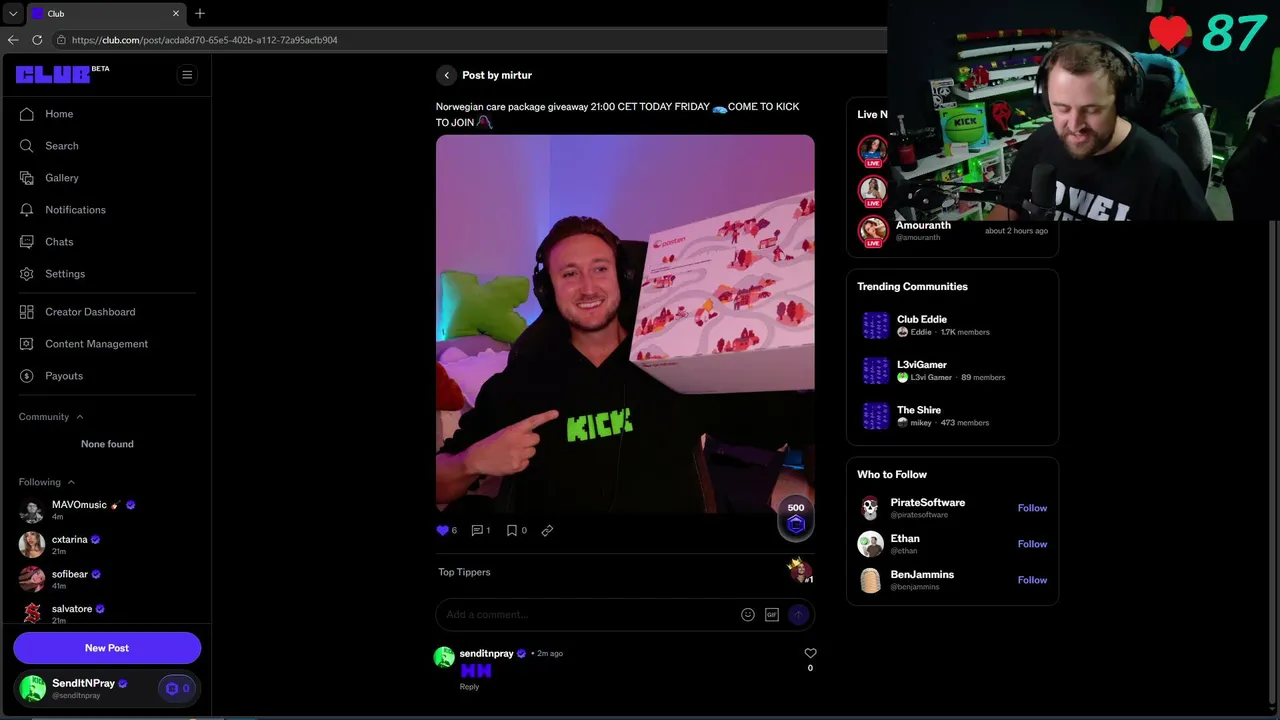Open cxtarina's profile from Following

pyautogui.click(x=70, y=545)
